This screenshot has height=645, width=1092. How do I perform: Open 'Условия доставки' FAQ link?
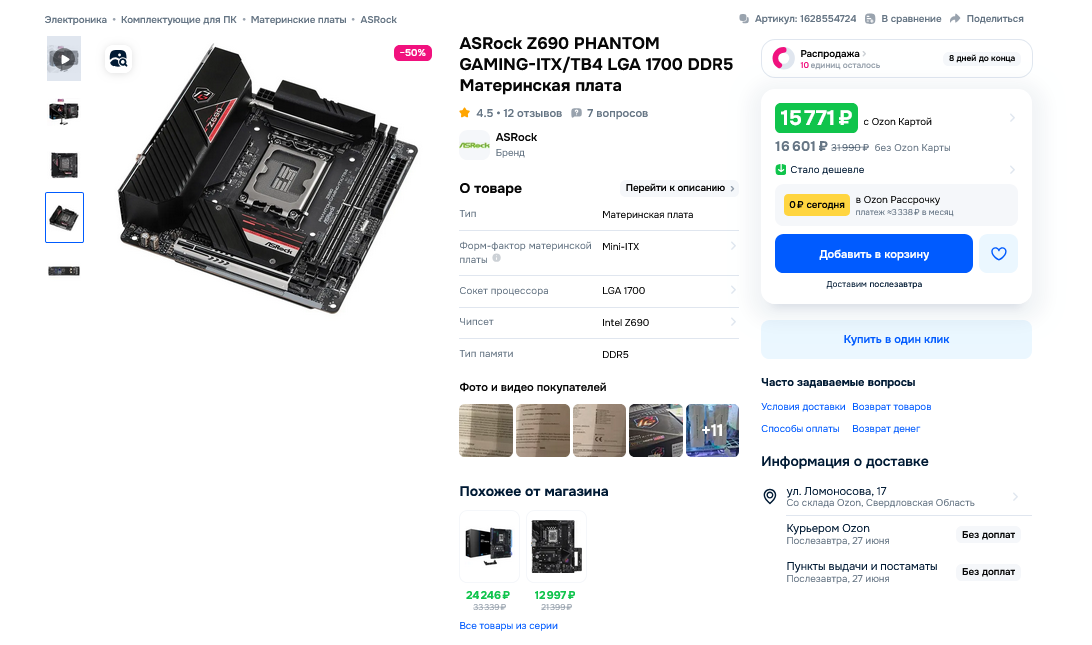(x=803, y=407)
